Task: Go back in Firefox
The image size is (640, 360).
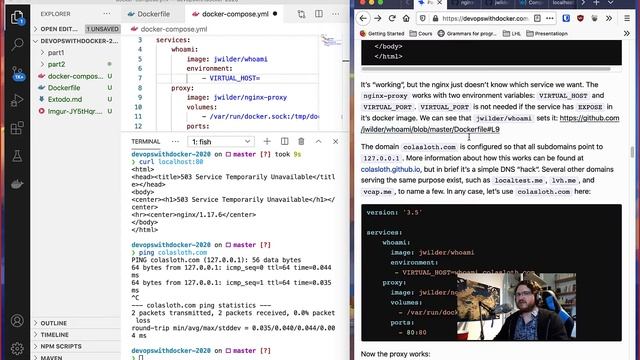Action: 363,18
